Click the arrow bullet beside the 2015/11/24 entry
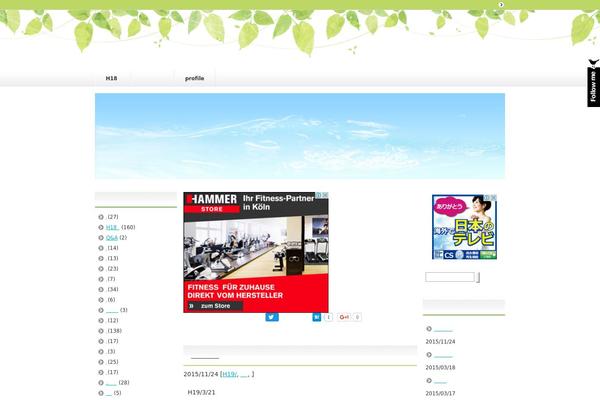Viewport: 600px width, 400px height. point(429,329)
